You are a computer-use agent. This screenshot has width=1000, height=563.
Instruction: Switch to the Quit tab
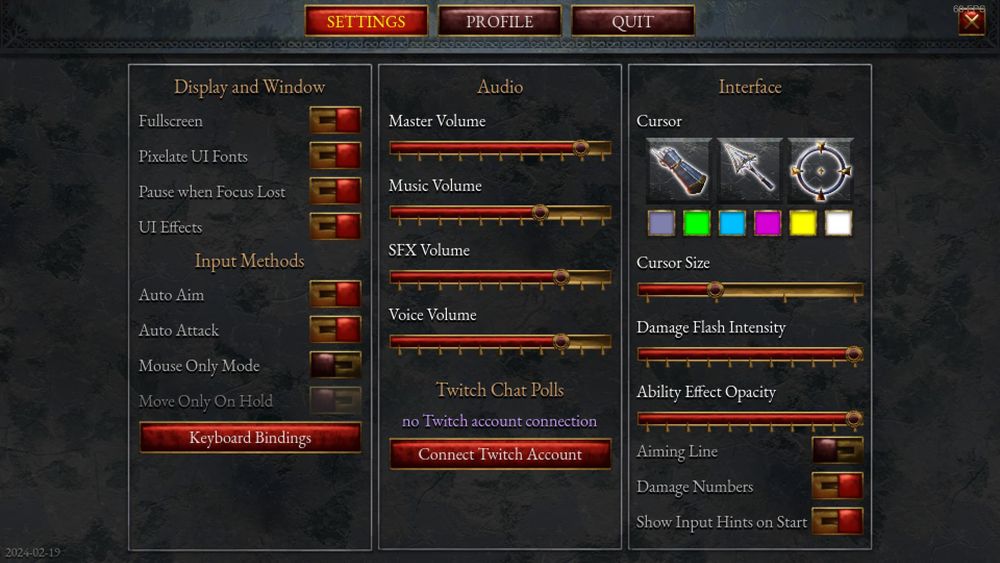(633, 21)
